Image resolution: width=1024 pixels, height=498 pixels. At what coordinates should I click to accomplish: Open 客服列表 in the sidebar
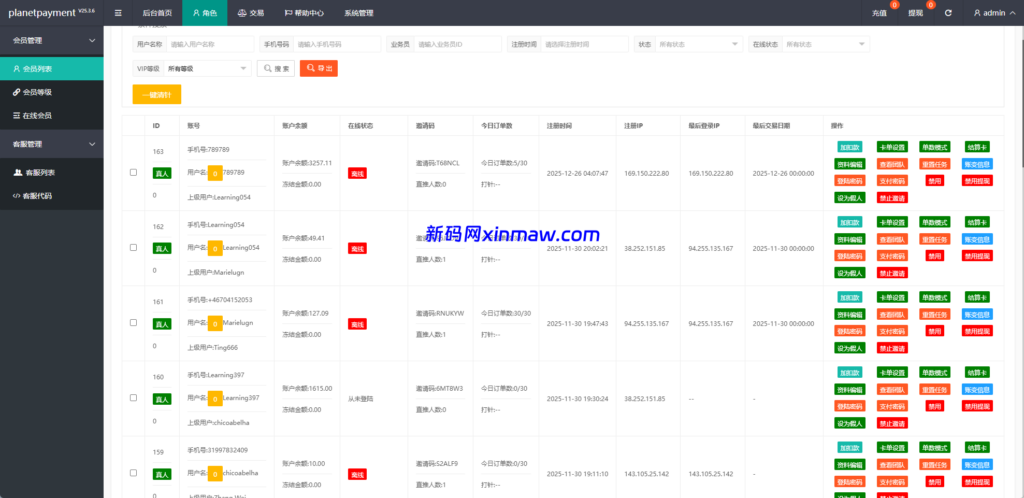pyautogui.click(x=52, y=173)
